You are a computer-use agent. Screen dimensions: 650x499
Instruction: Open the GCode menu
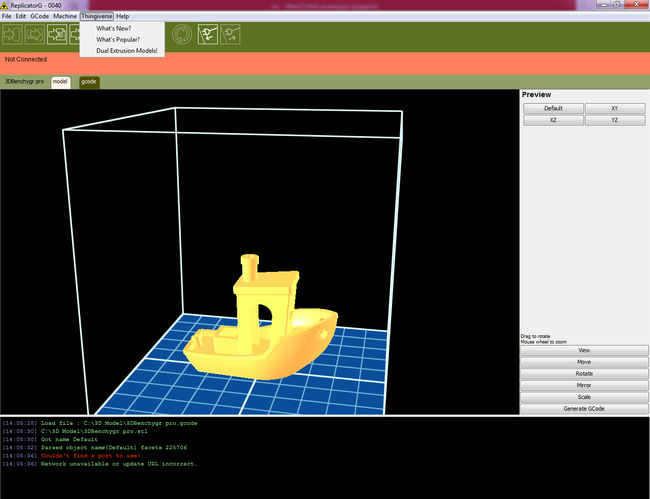tap(39, 17)
